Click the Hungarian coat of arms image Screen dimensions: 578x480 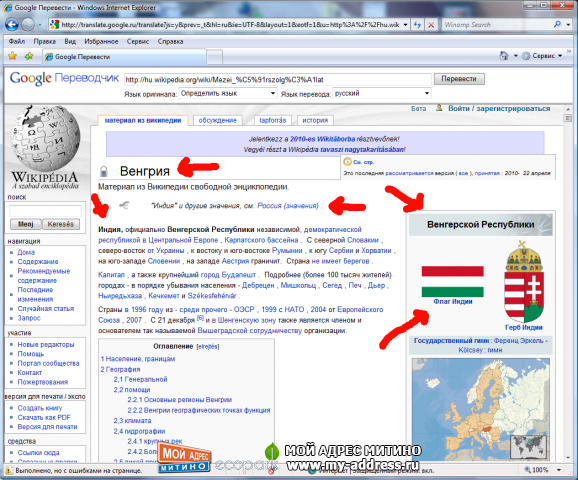click(524, 281)
